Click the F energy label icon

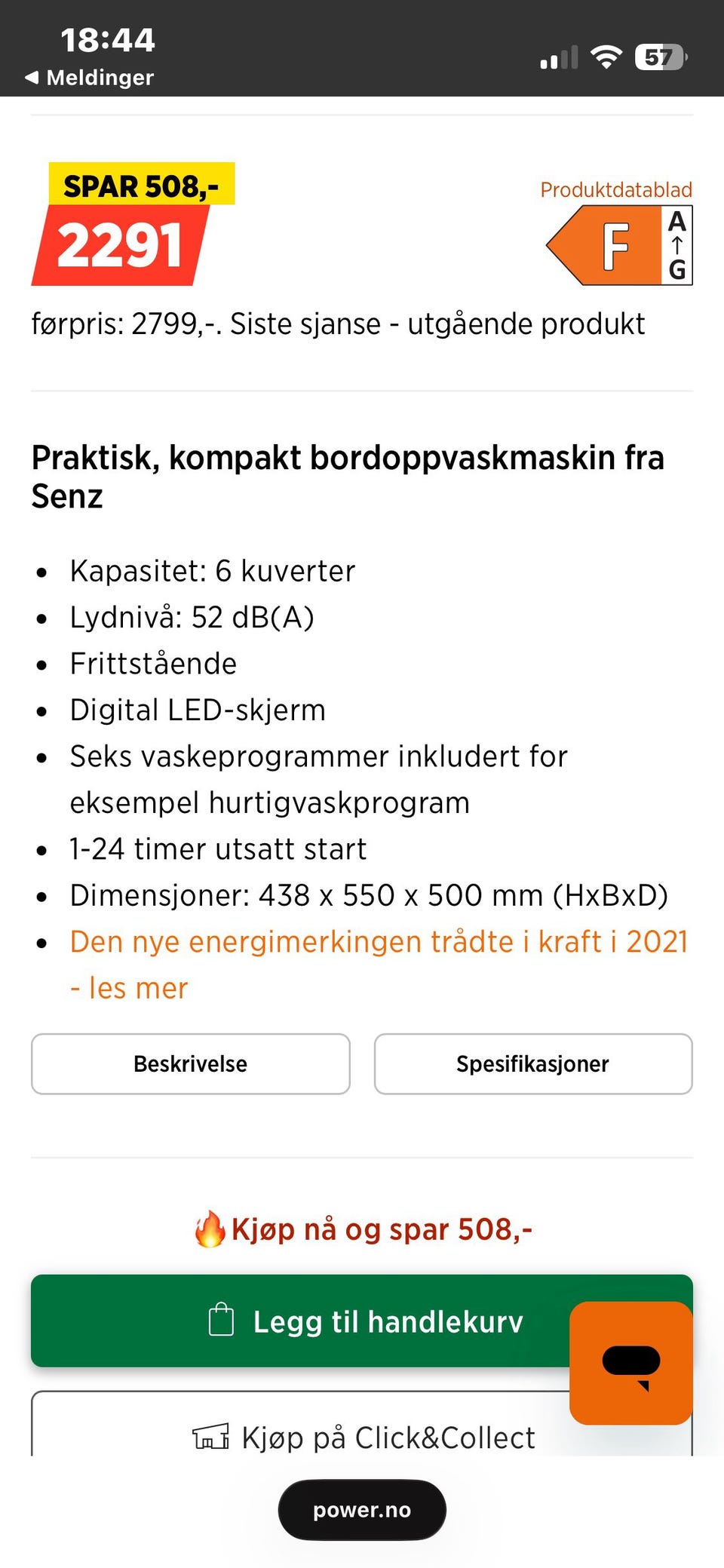tap(603, 245)
